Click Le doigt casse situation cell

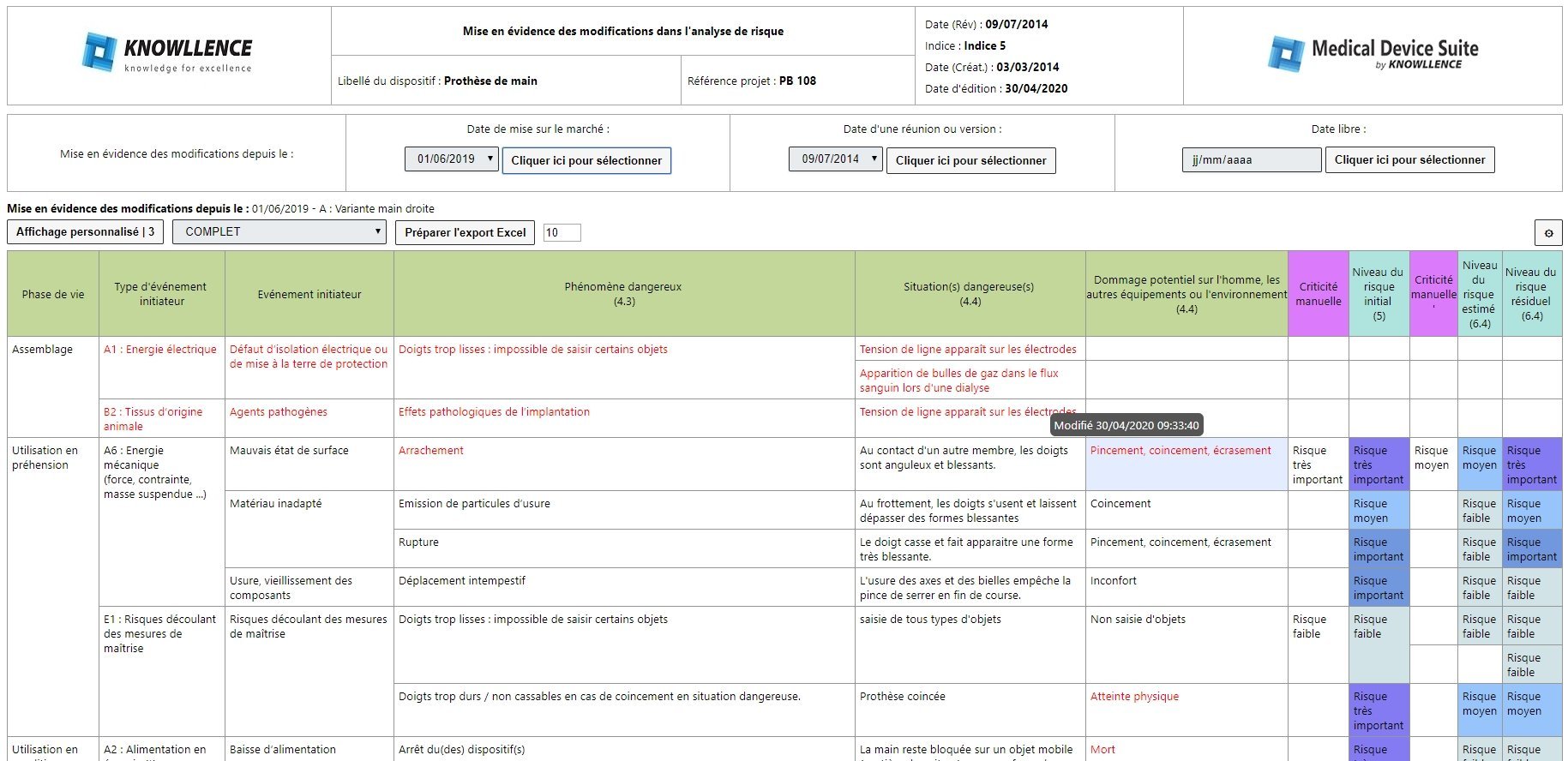970,548
